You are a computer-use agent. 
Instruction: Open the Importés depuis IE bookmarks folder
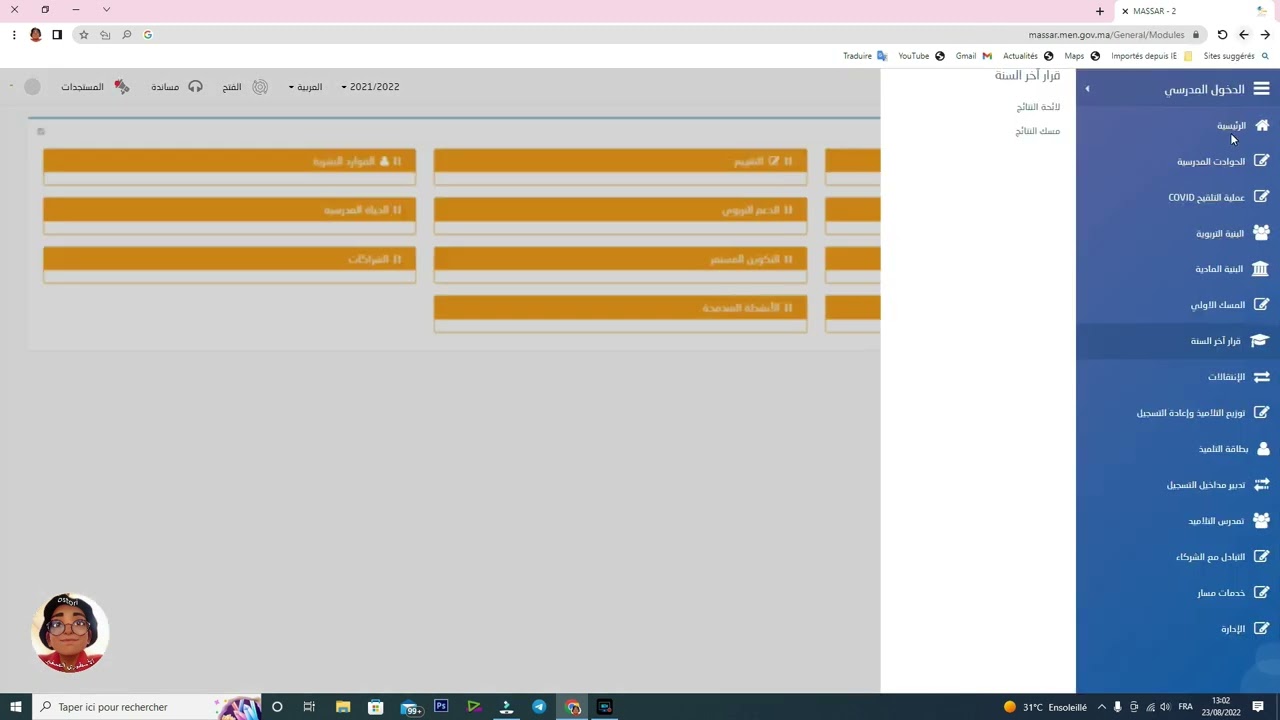click(x=1152, y=56)
